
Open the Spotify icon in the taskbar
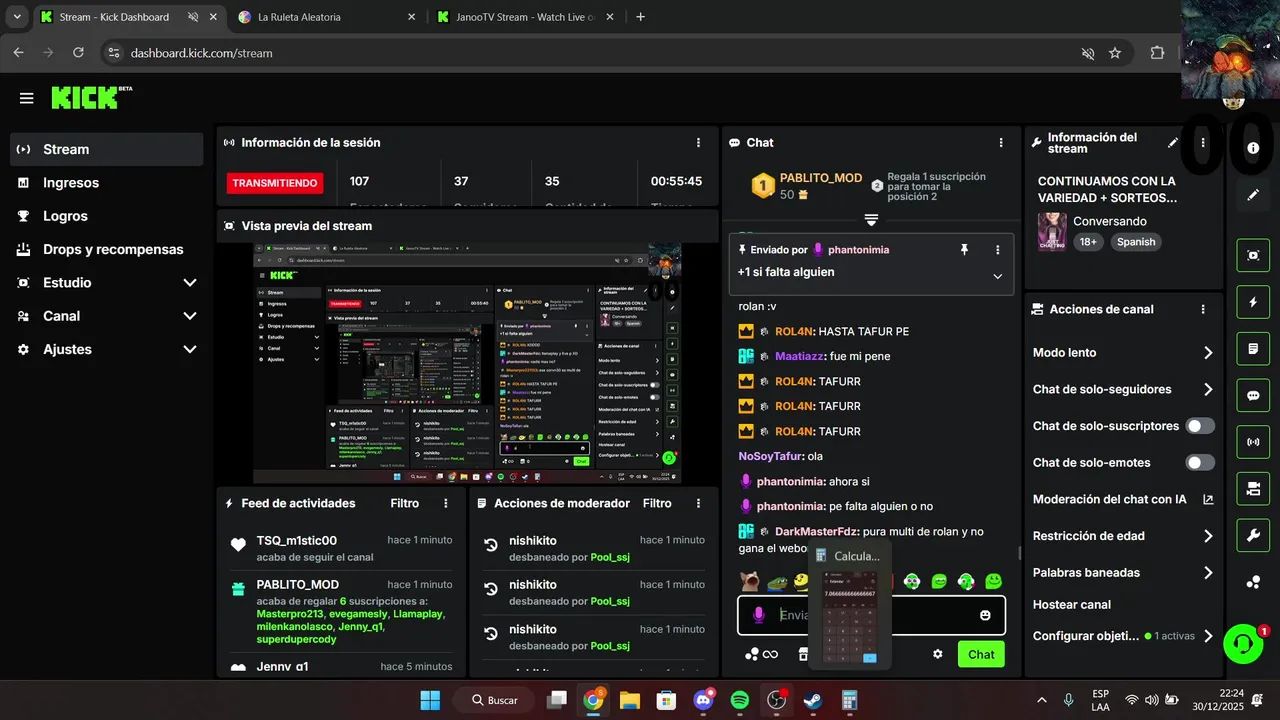point(740,700)
